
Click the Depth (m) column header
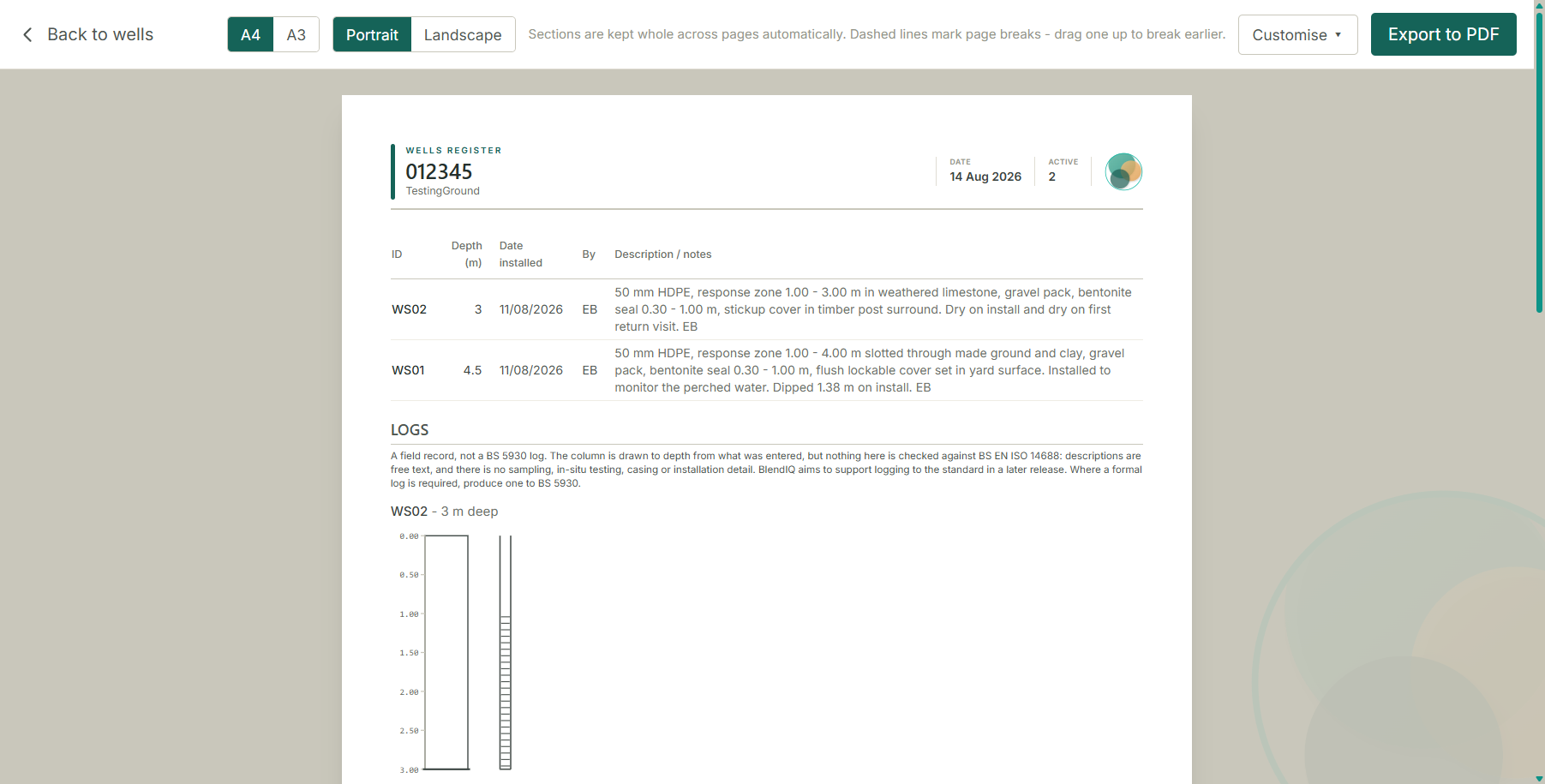click(467, 254)
